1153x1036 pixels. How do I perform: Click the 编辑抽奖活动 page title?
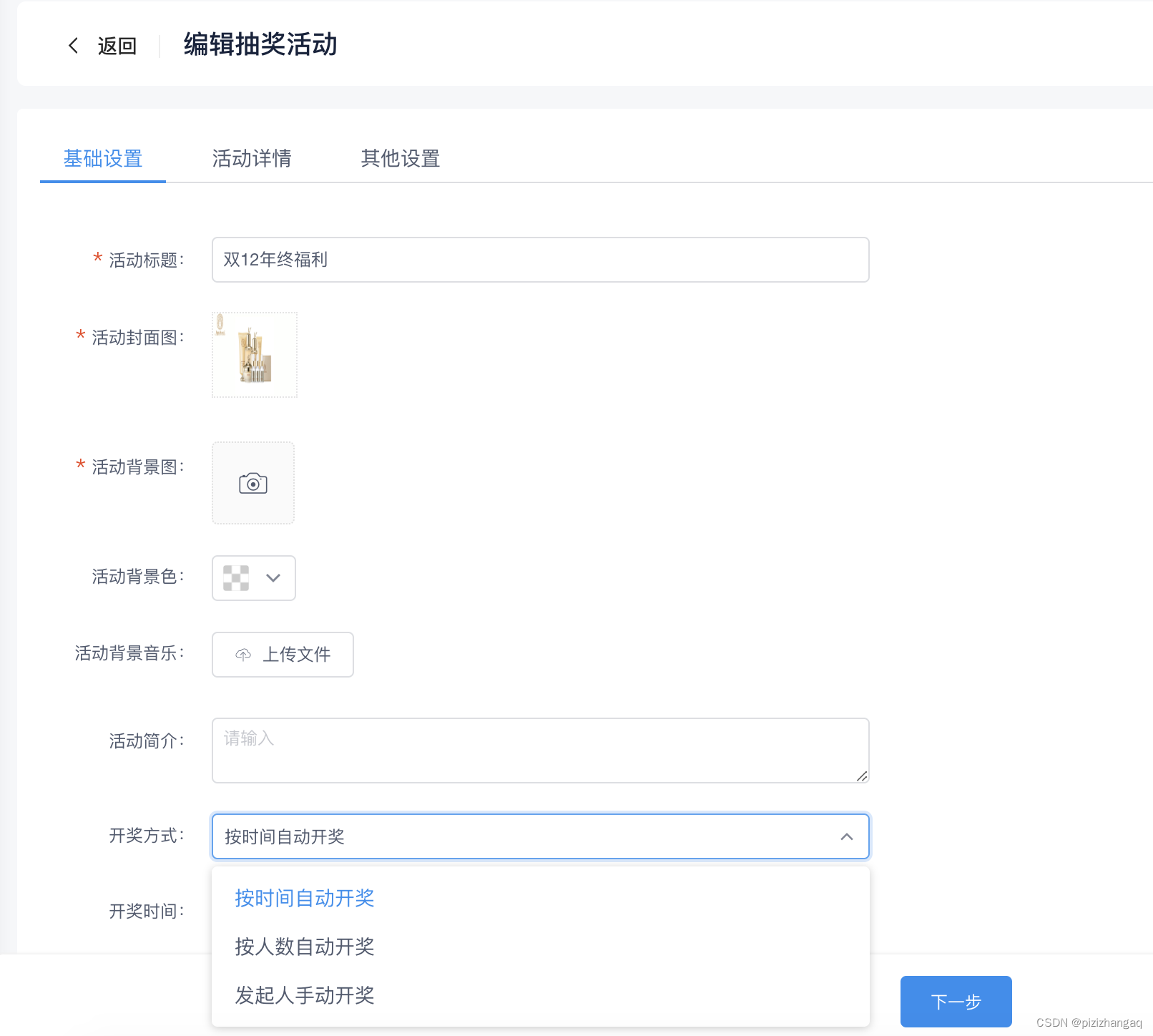(260, 44)
